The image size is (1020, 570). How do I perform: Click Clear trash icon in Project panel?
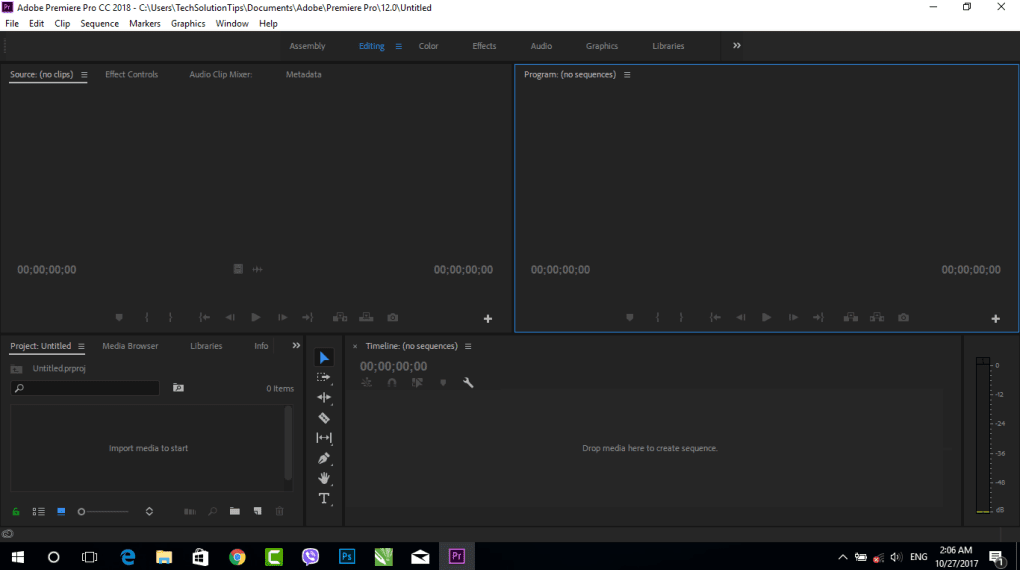tap(280, 511)
